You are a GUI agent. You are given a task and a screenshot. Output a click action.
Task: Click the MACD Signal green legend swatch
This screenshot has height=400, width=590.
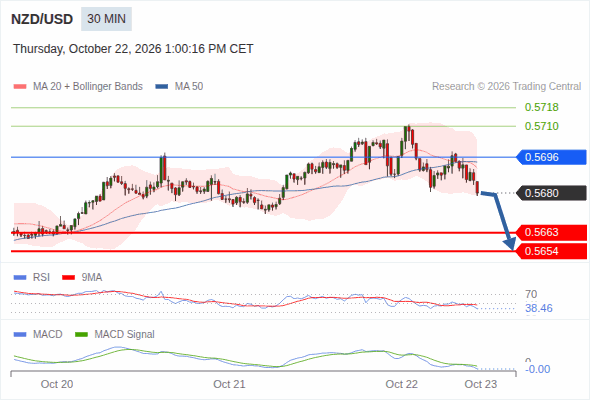point(81,335)
